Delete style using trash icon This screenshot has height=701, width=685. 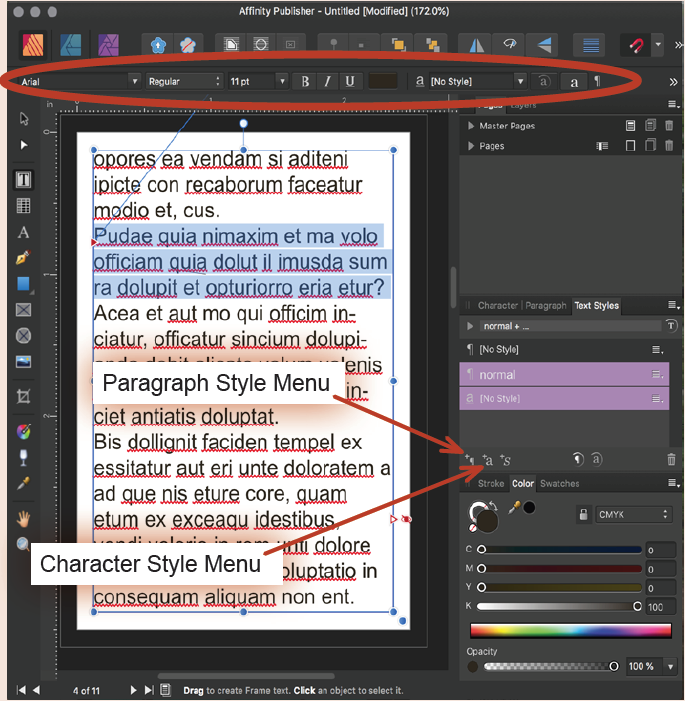pyautogui.click(x=670, y=459)
